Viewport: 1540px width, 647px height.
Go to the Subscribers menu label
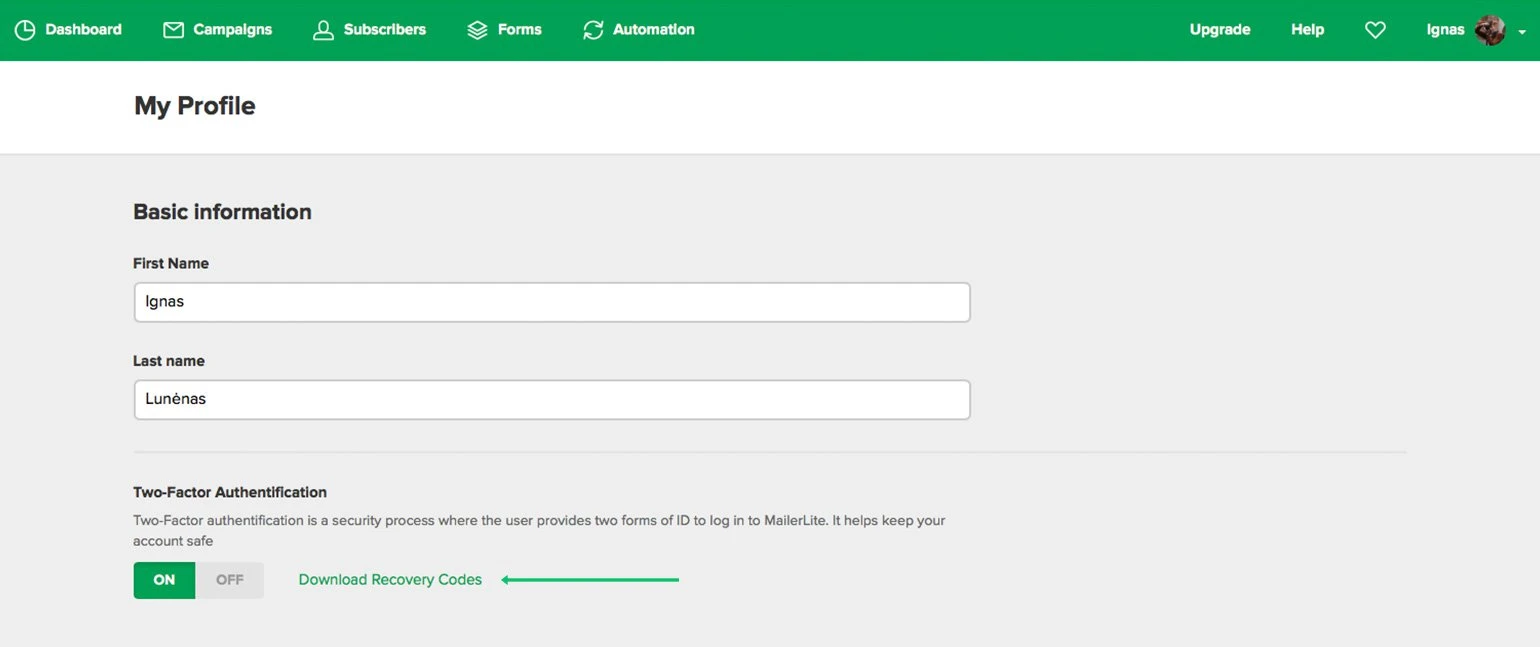click(384, 30)
